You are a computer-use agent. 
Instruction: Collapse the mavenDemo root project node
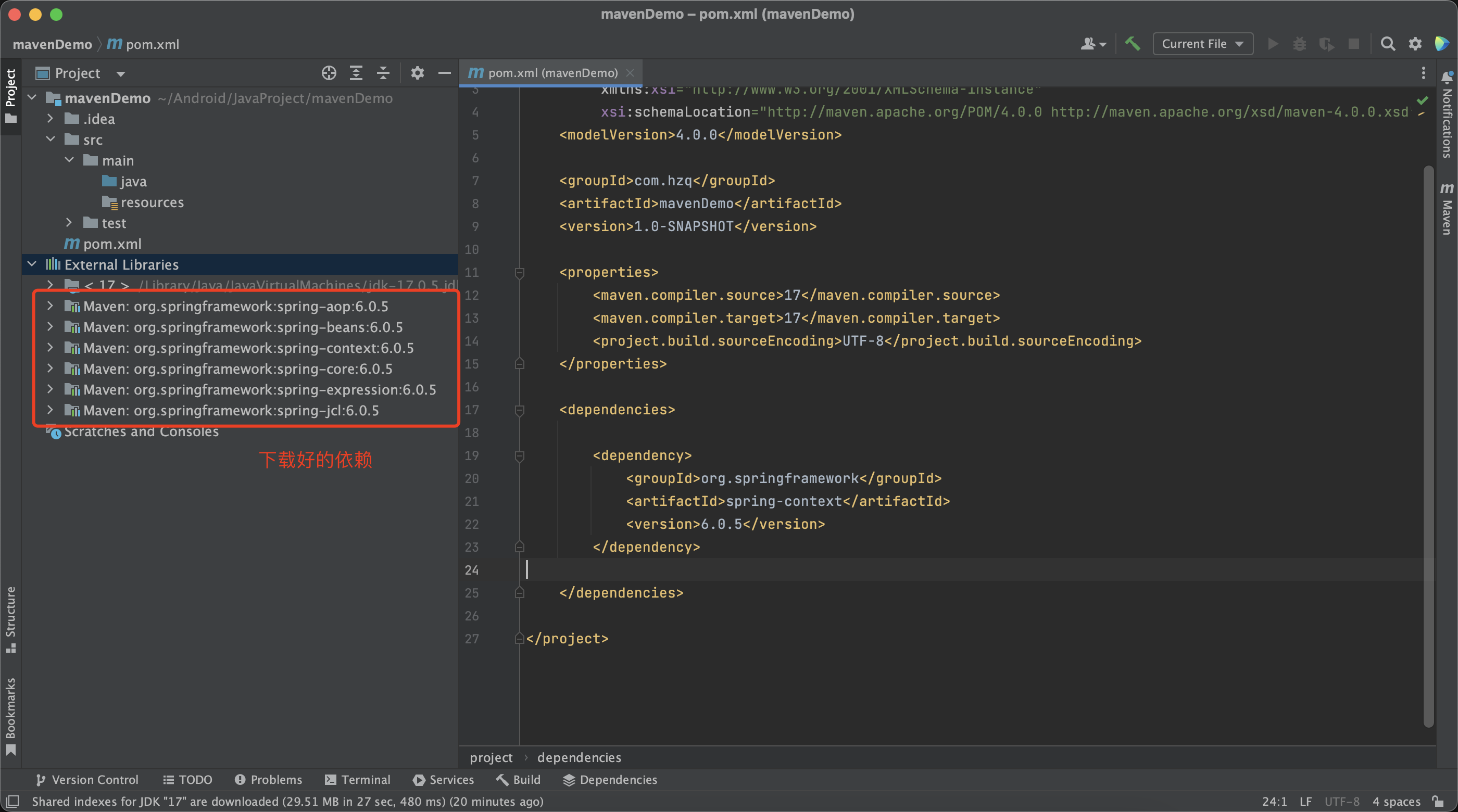[32, 98]
